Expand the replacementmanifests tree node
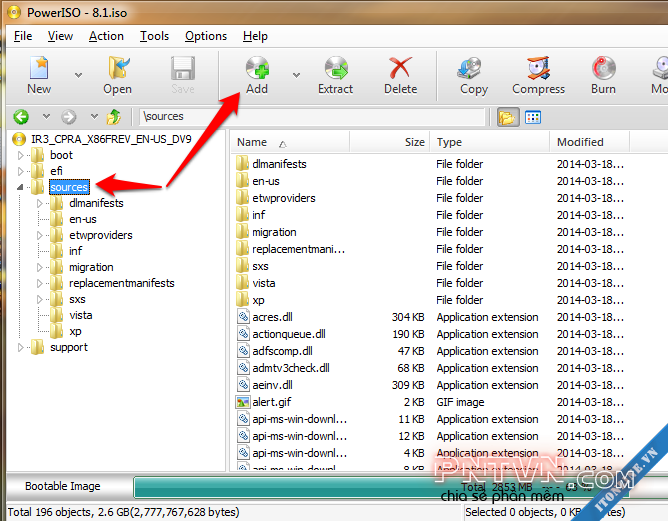 (x=40, y=283)
